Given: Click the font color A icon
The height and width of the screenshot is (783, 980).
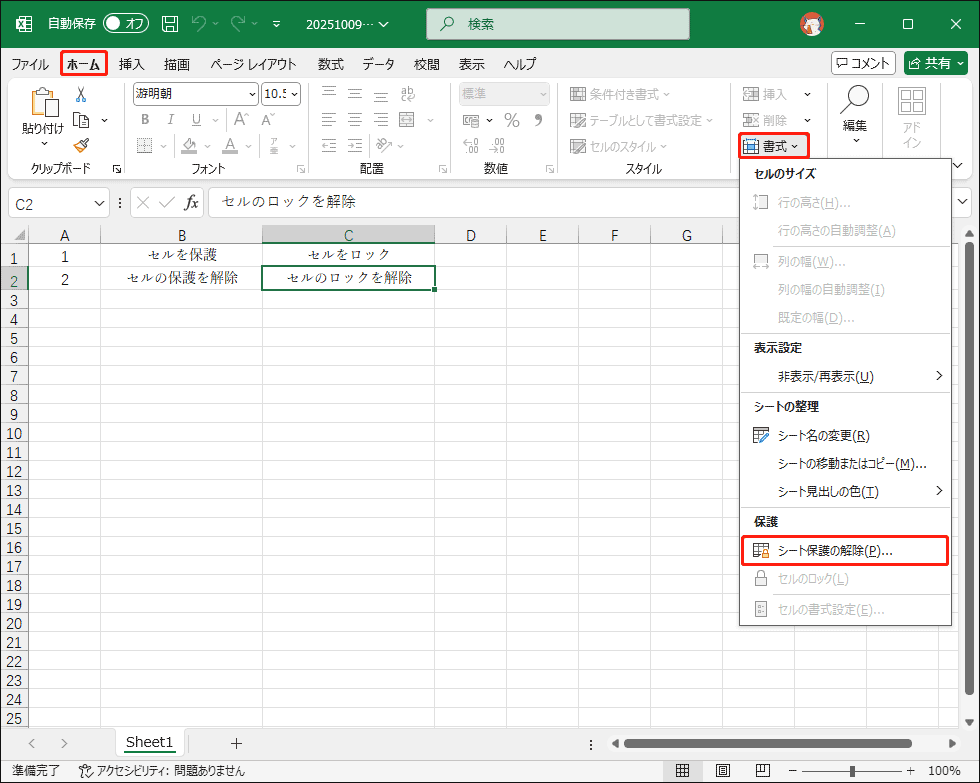Looking at the screenshot, I should click(230, 146).
